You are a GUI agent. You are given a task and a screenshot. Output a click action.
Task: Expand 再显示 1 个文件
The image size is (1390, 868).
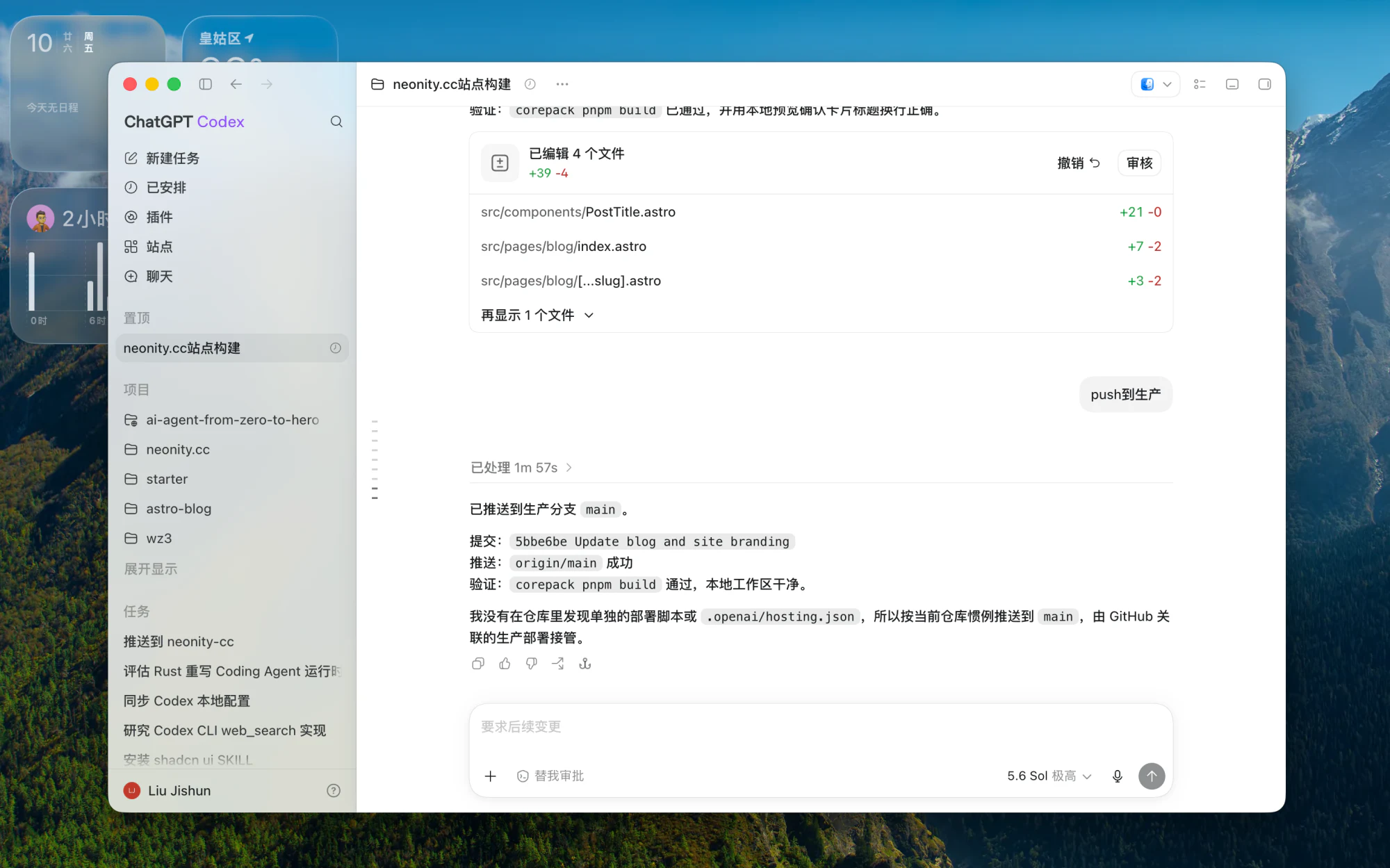pos(537,315)
